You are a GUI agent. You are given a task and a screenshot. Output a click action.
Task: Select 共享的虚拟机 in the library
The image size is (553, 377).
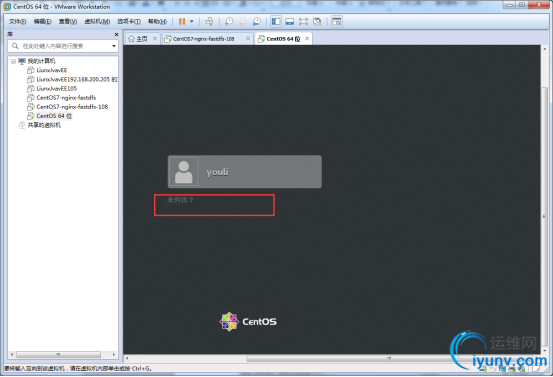pos(44,125)
